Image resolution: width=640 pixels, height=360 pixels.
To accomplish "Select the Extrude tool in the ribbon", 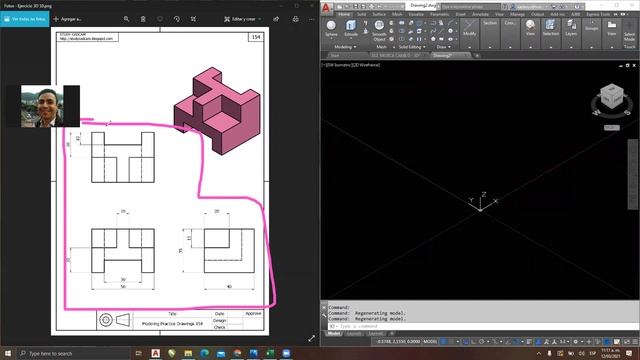I will coord(351,29).
